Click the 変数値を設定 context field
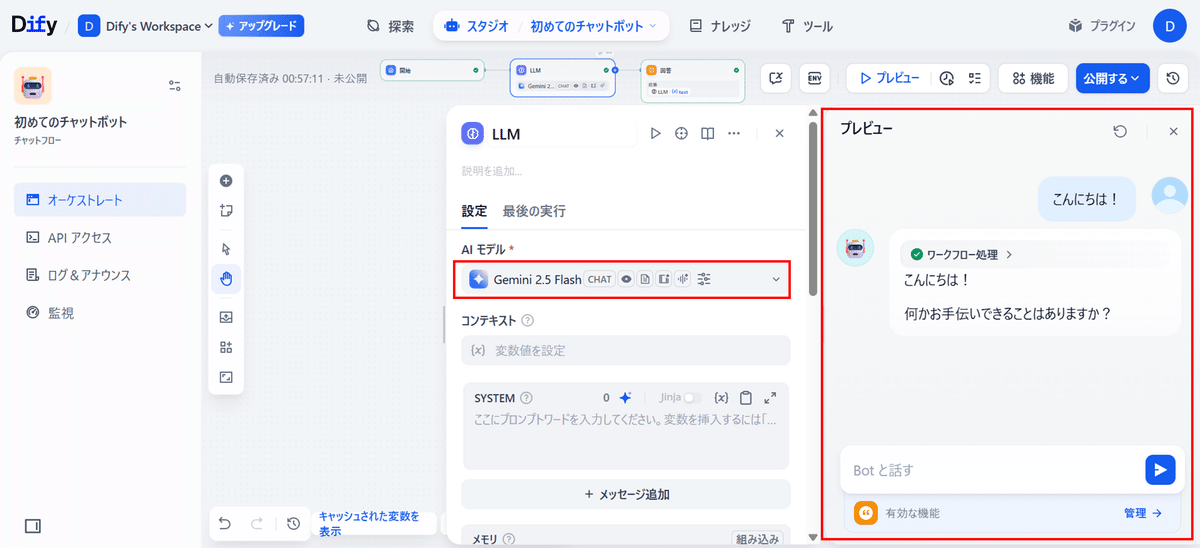The width and height of the screenshot is (1200, 548). click(x=625, y=350)
